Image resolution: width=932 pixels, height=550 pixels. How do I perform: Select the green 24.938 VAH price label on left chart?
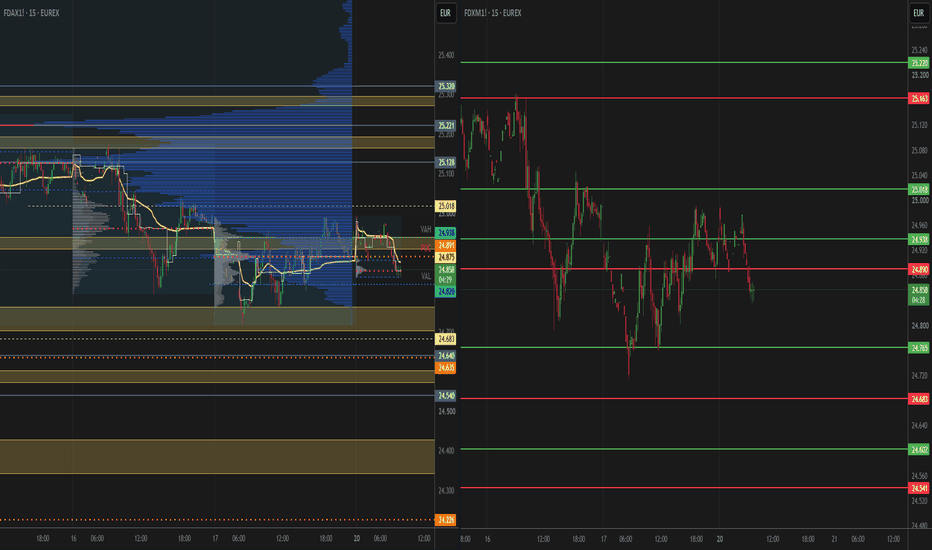446,233
